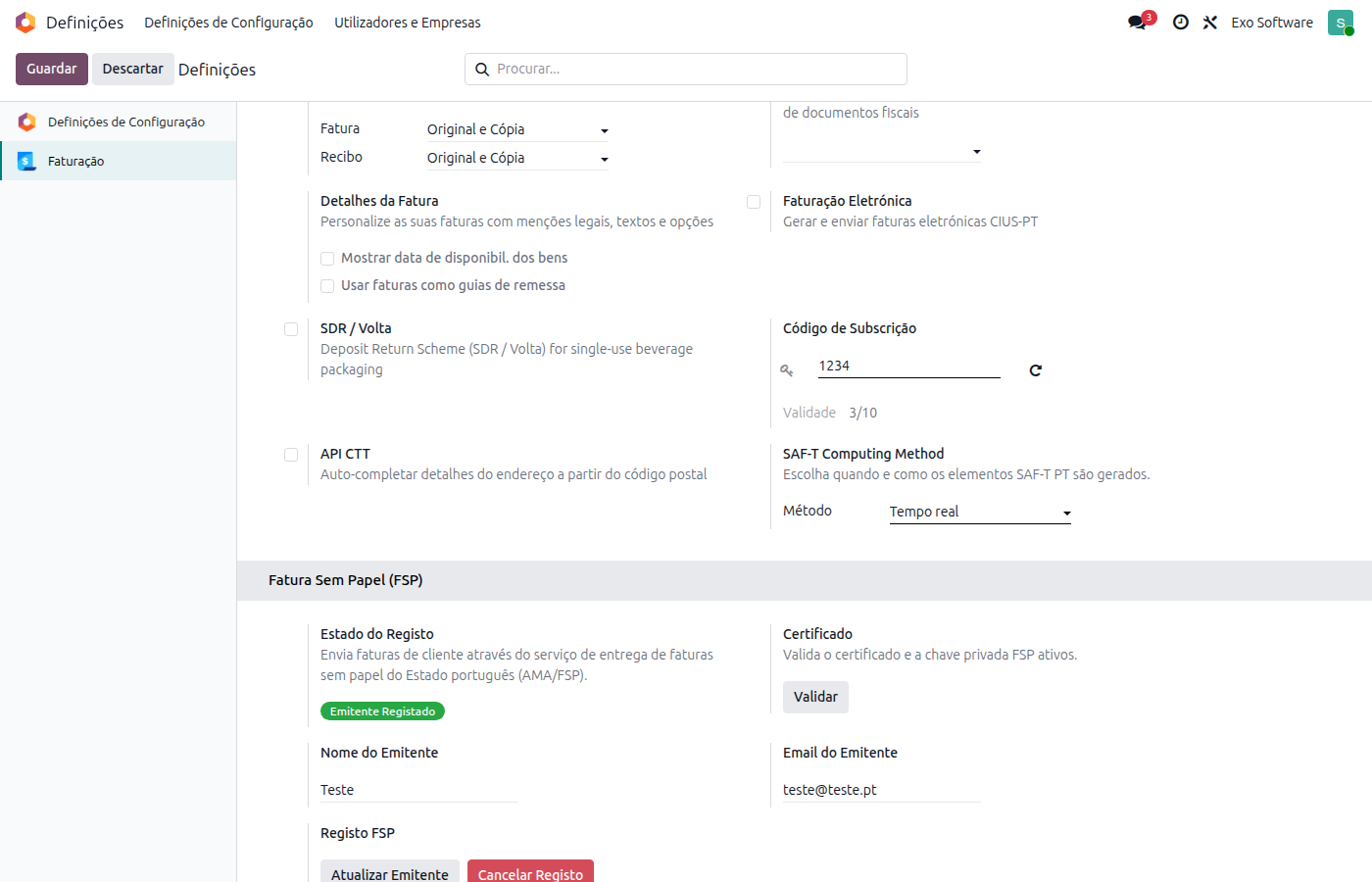Enable the SDR / Volta option

pos(291,329)
